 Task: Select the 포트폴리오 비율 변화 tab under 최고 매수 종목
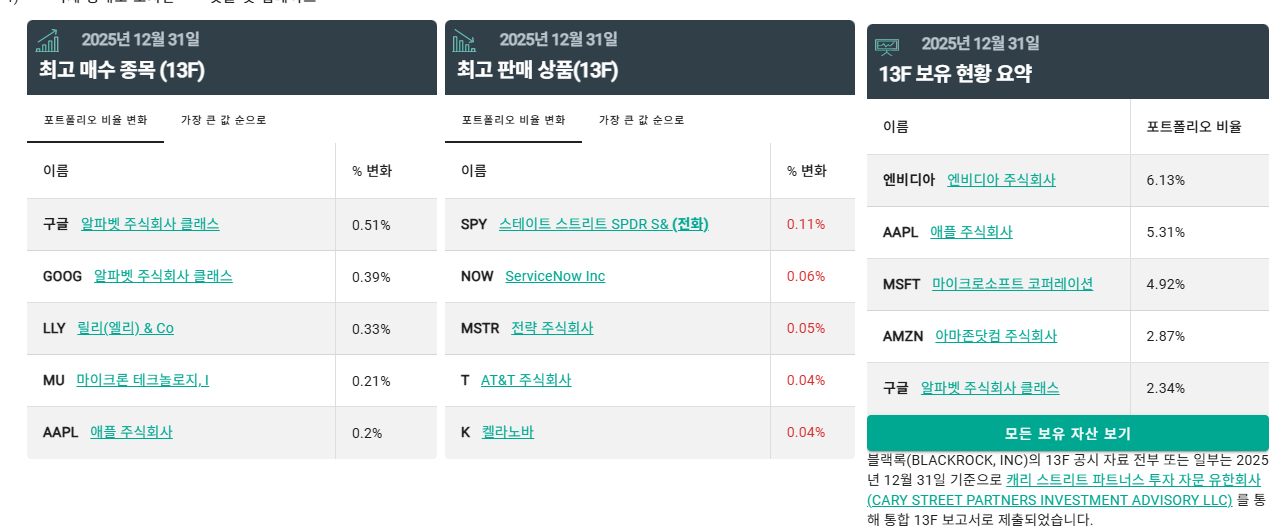[96, 120]
